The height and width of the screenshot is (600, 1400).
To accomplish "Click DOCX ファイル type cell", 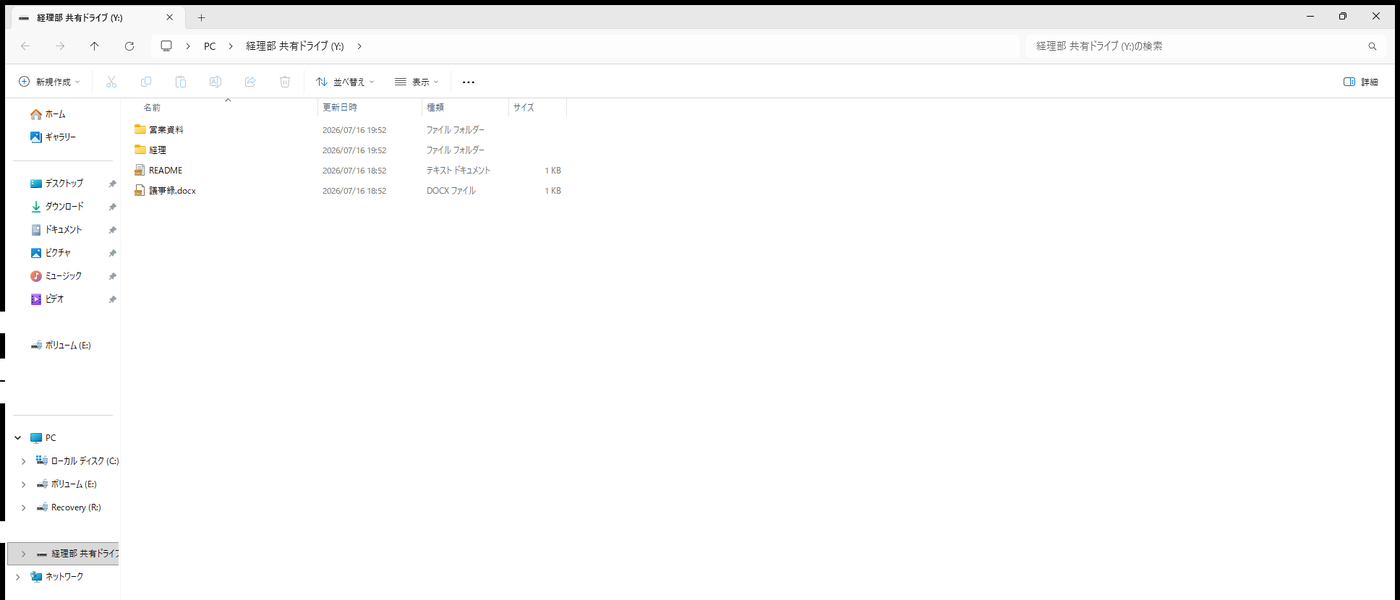I will (451, 190).
